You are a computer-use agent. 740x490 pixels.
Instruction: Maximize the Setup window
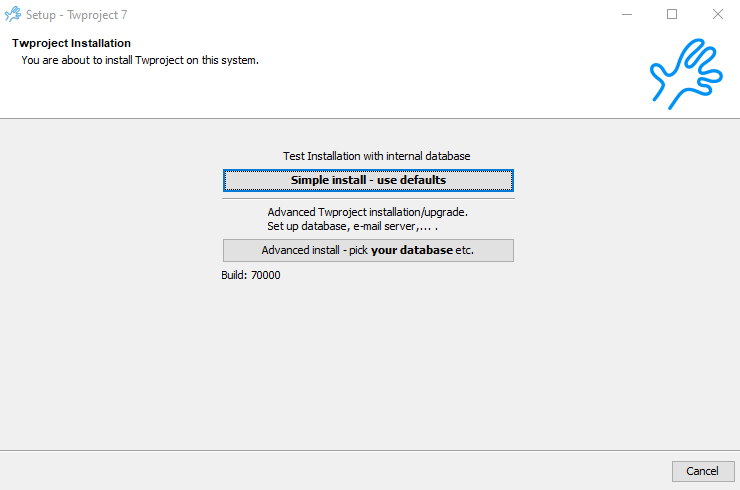click(x=672, y=15)
